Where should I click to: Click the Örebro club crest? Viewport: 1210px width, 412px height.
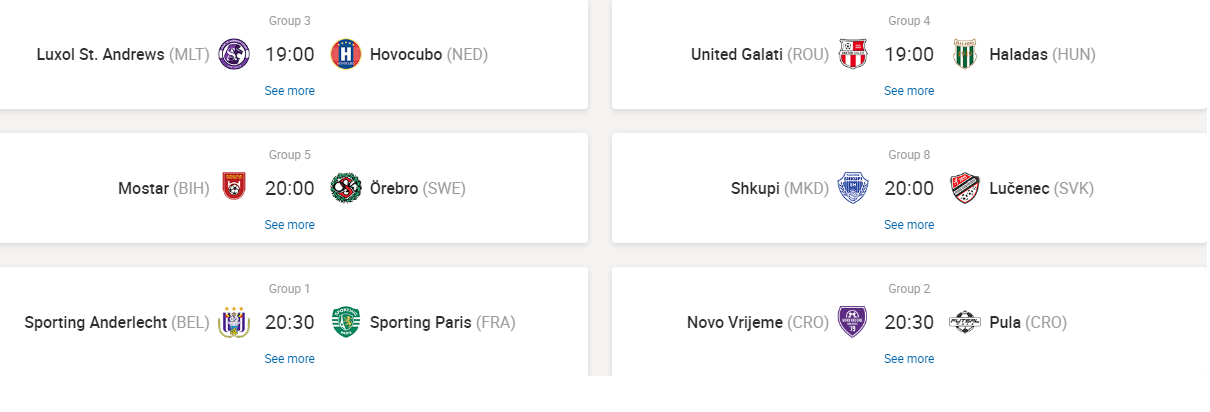(x=346, y=188)
